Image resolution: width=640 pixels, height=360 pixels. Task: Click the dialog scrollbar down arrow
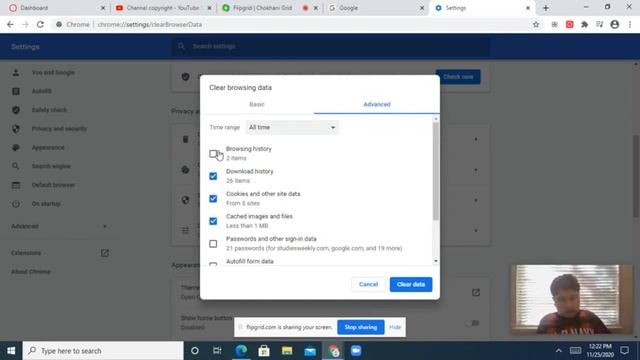pos(436,261)
